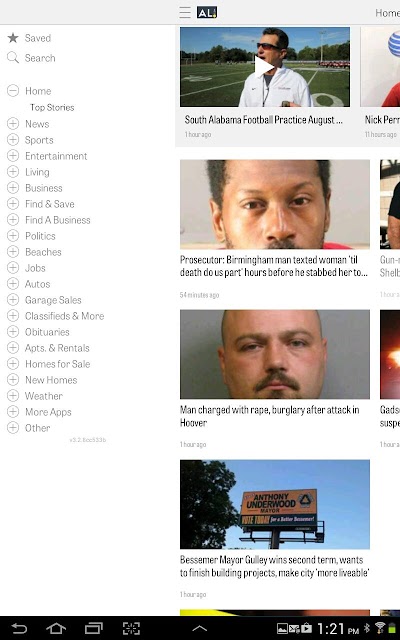Open recent apps icon in navigation bar

point(93,628)
